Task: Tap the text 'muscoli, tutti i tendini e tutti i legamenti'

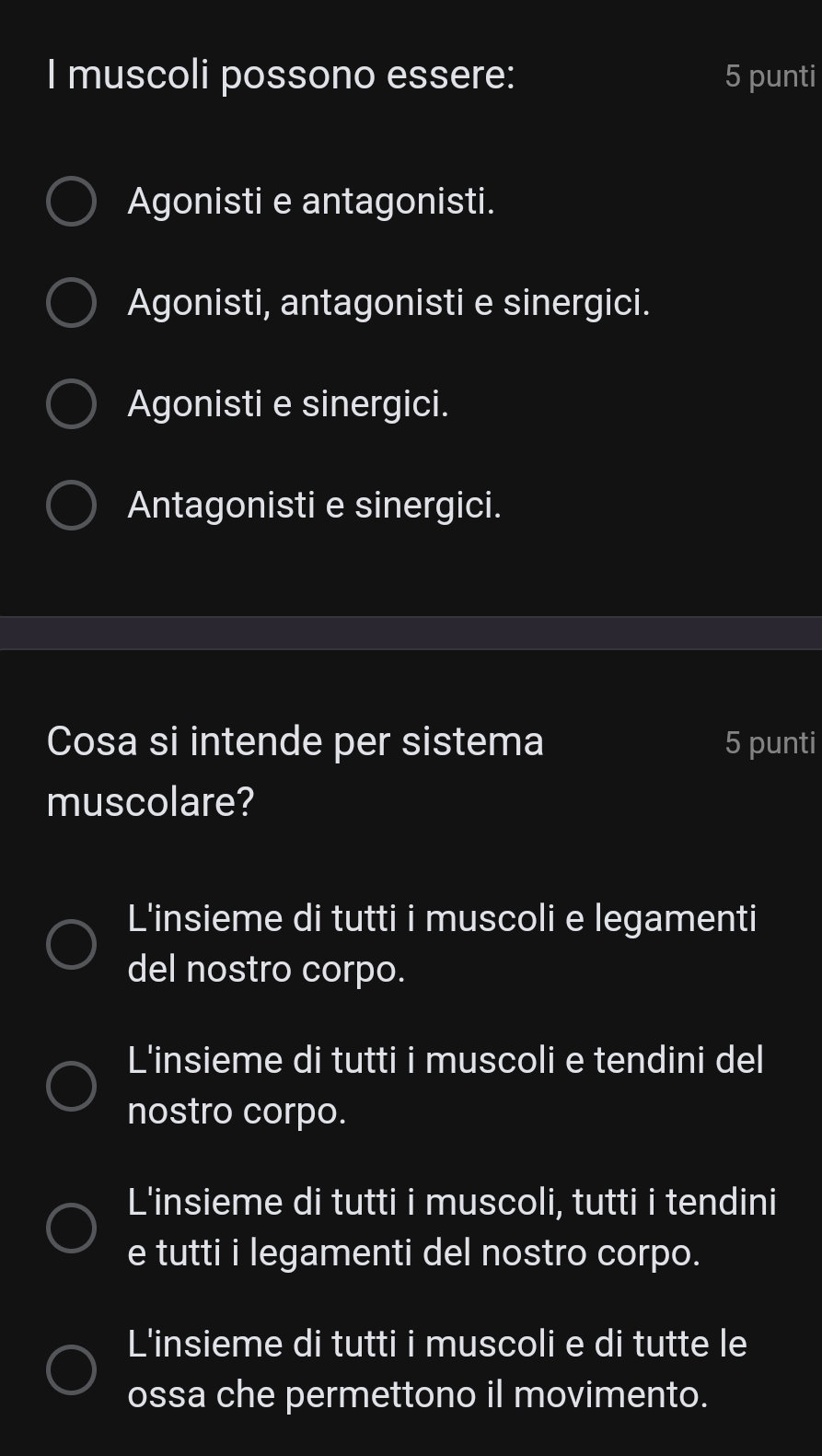Action: click(452, 1228)
